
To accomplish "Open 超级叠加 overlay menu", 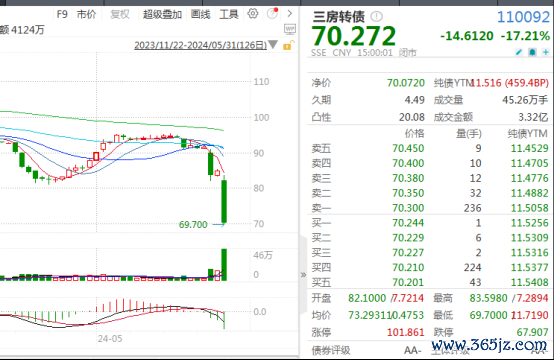I will (x=162, y=14).
